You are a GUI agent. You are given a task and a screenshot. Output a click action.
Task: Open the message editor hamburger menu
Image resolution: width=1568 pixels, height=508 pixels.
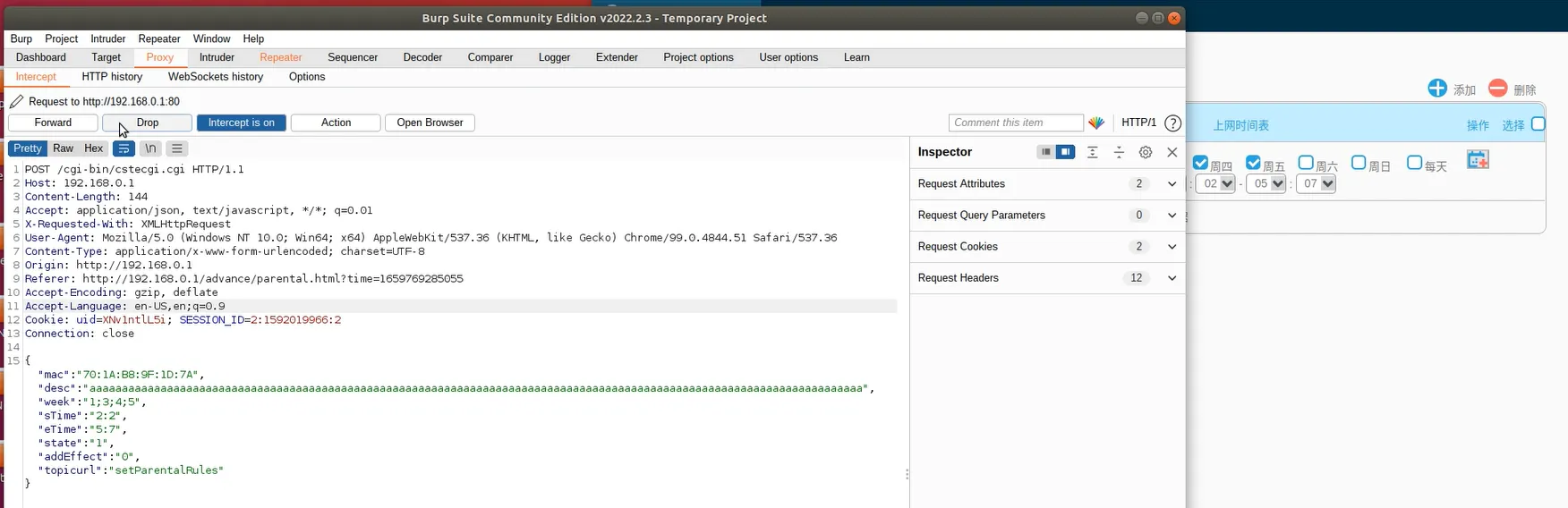(x=177, y=148)
